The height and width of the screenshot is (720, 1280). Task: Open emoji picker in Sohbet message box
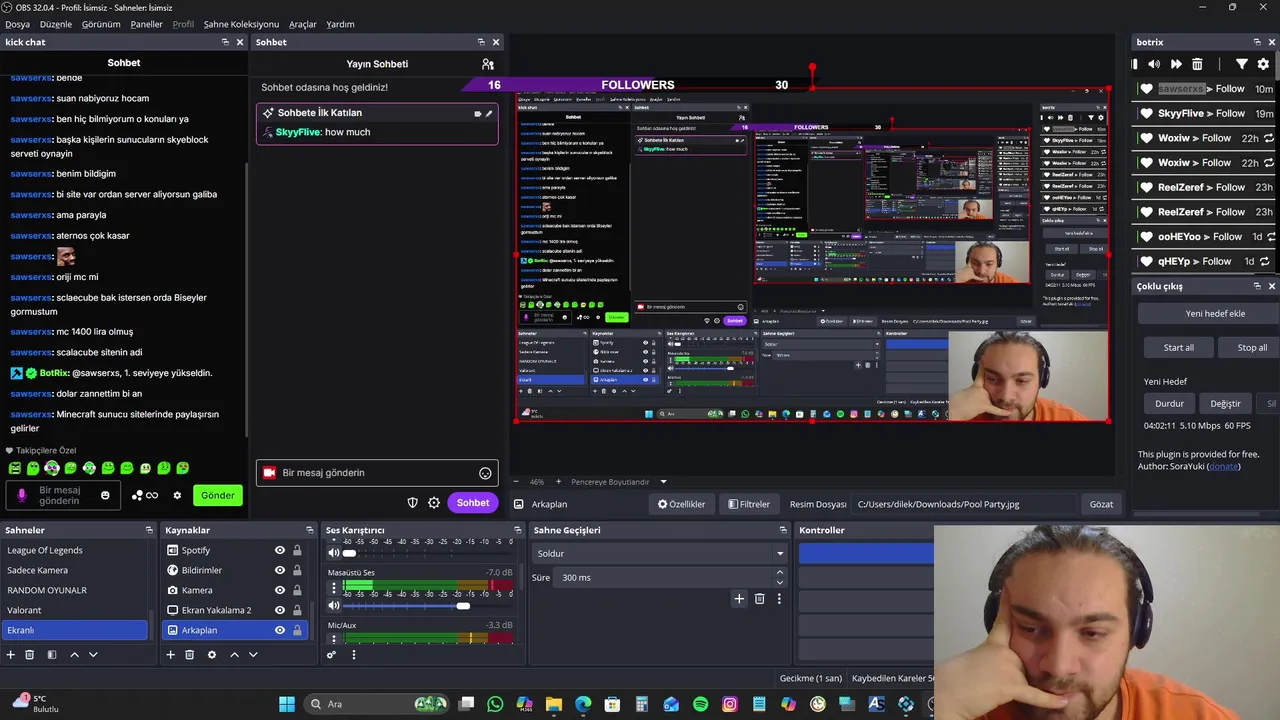[485, 473]
